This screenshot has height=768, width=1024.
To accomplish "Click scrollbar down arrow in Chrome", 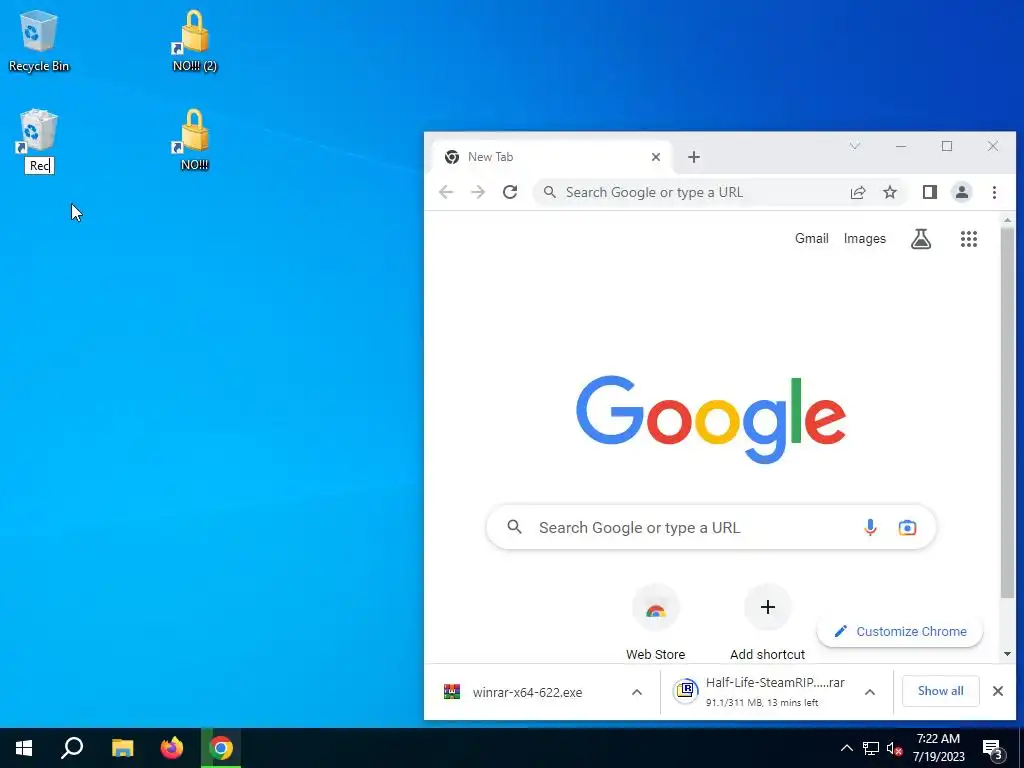I will coord(1007,654).
